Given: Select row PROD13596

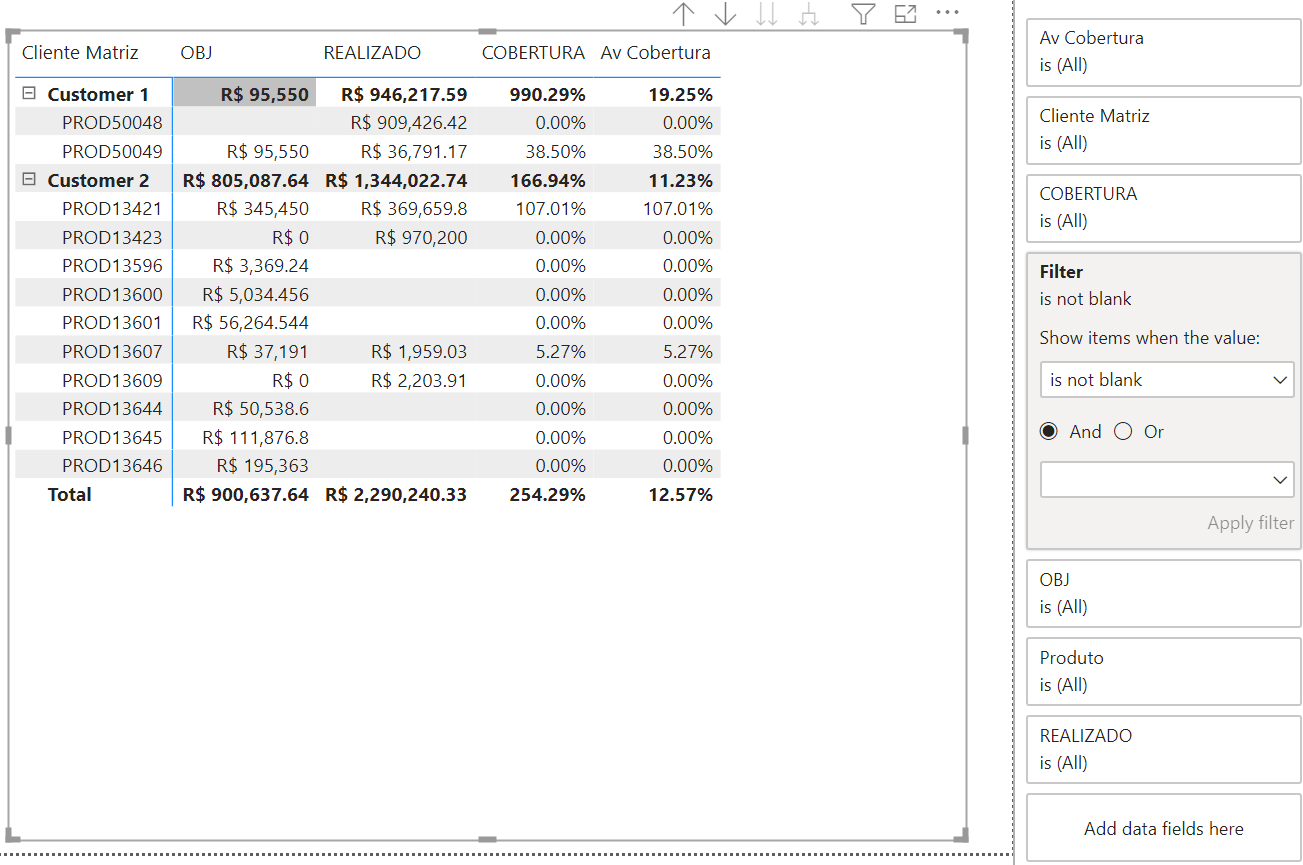Looking at the screenshot, I should tap(368, 266).
